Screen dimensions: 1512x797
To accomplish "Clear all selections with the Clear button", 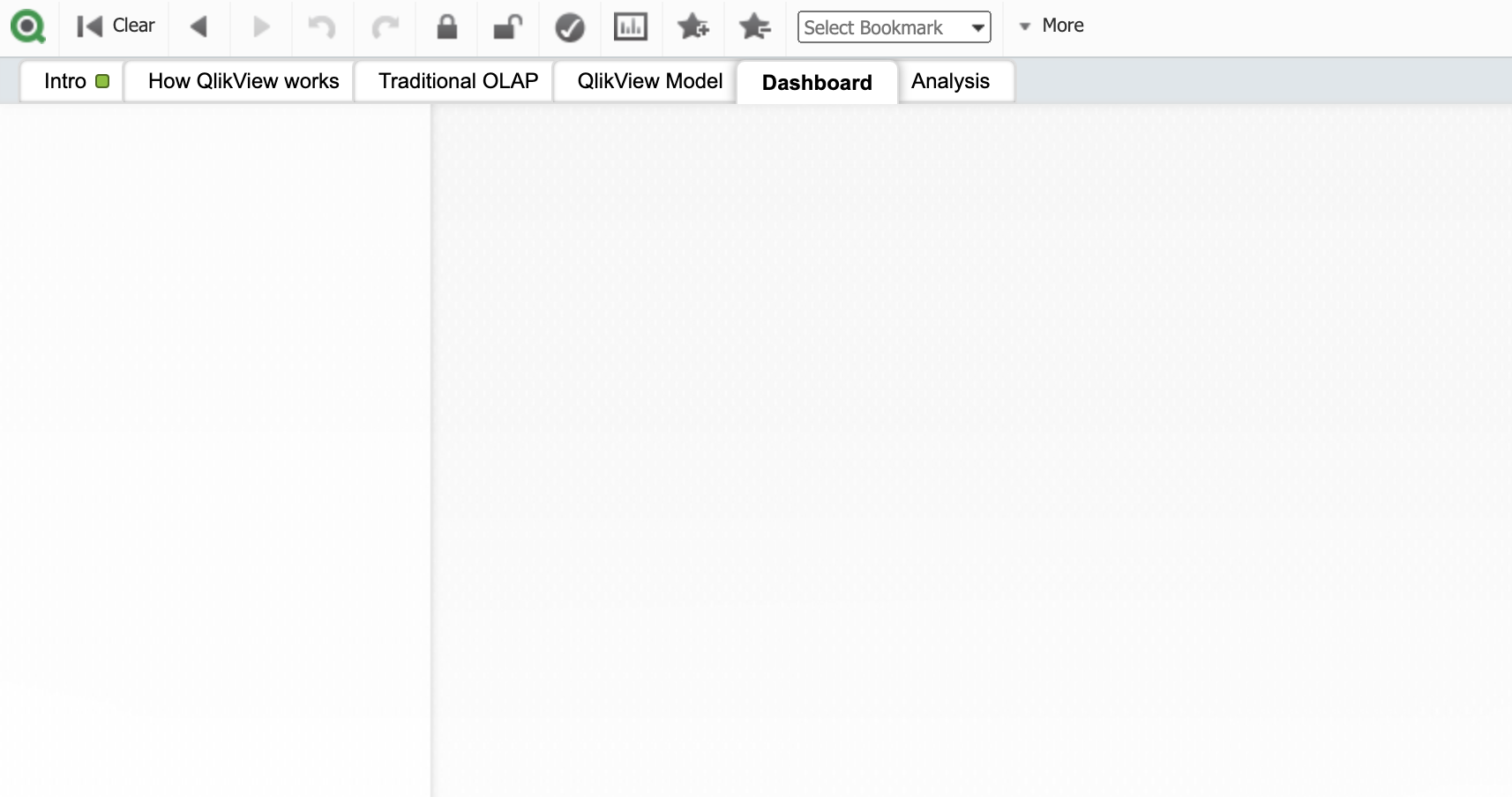I will 116,26.
